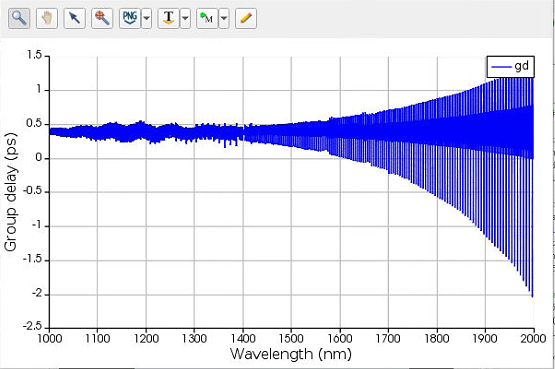Select the yellow pencil edit tool

tap(246, 18)
